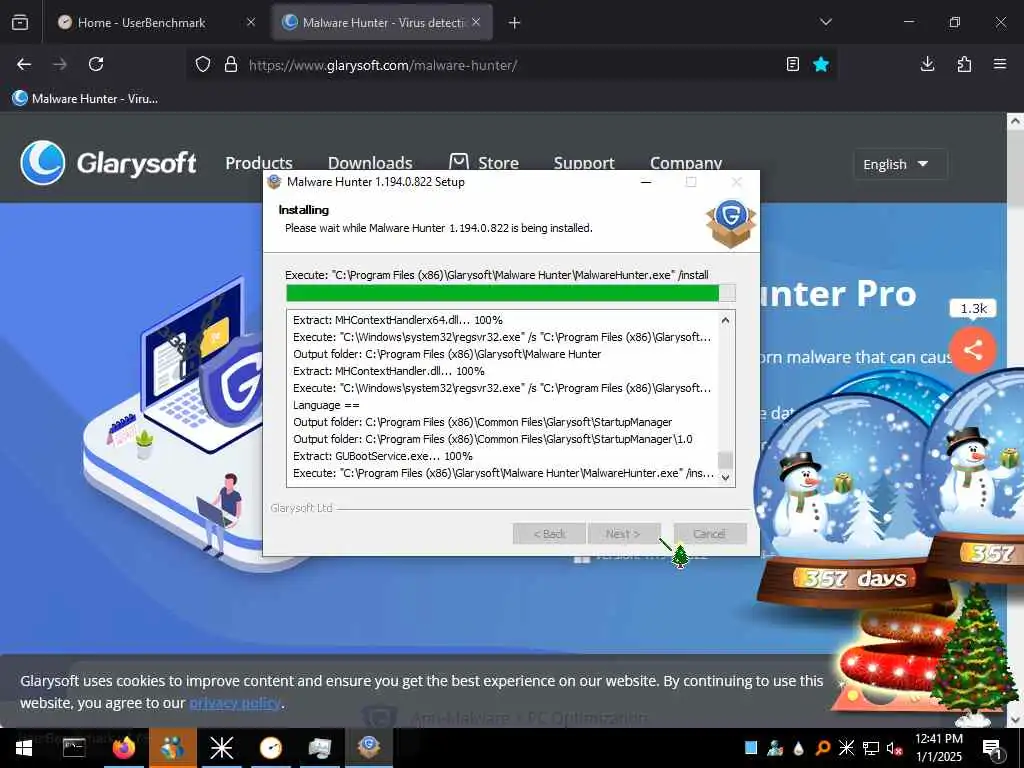
Task: Click the Back button in setup
Action: click(x=549, y=534)
